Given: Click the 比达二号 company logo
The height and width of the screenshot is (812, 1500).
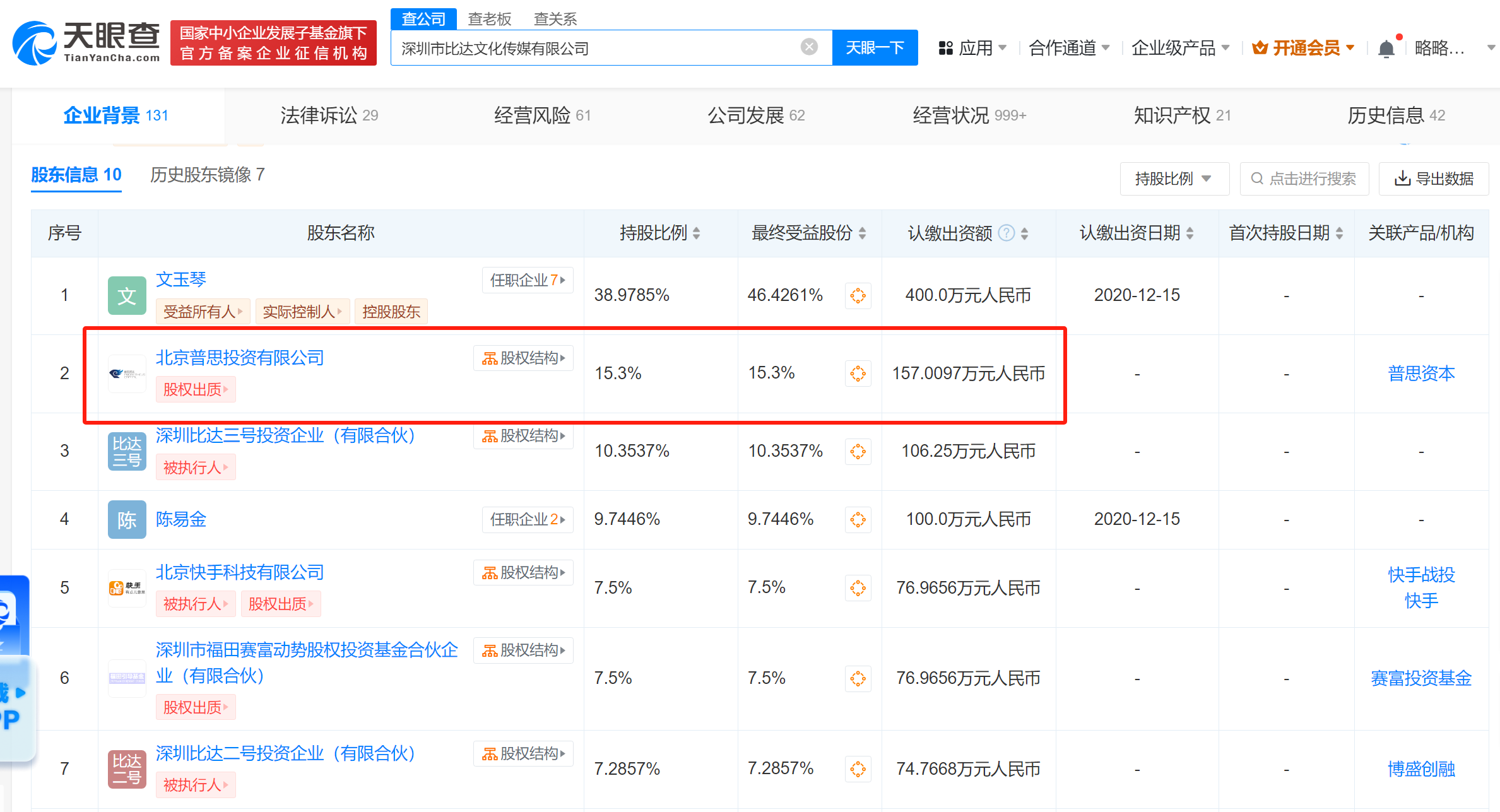Looking at the screenshot, I should [127, 769].
